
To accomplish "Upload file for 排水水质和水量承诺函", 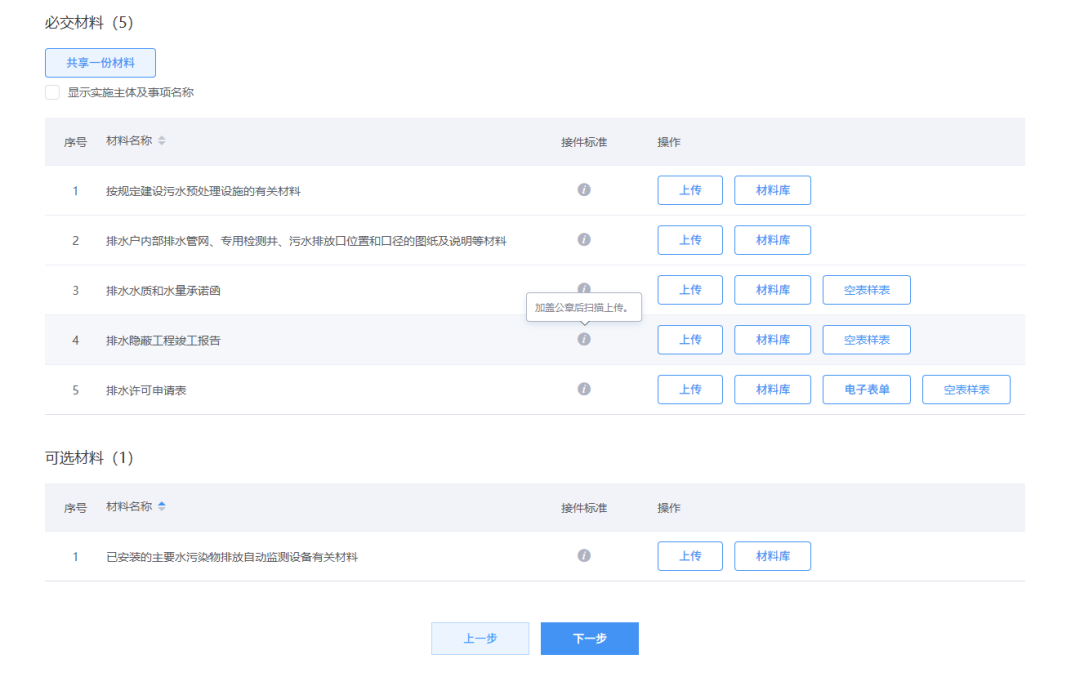I will [690, 290].
